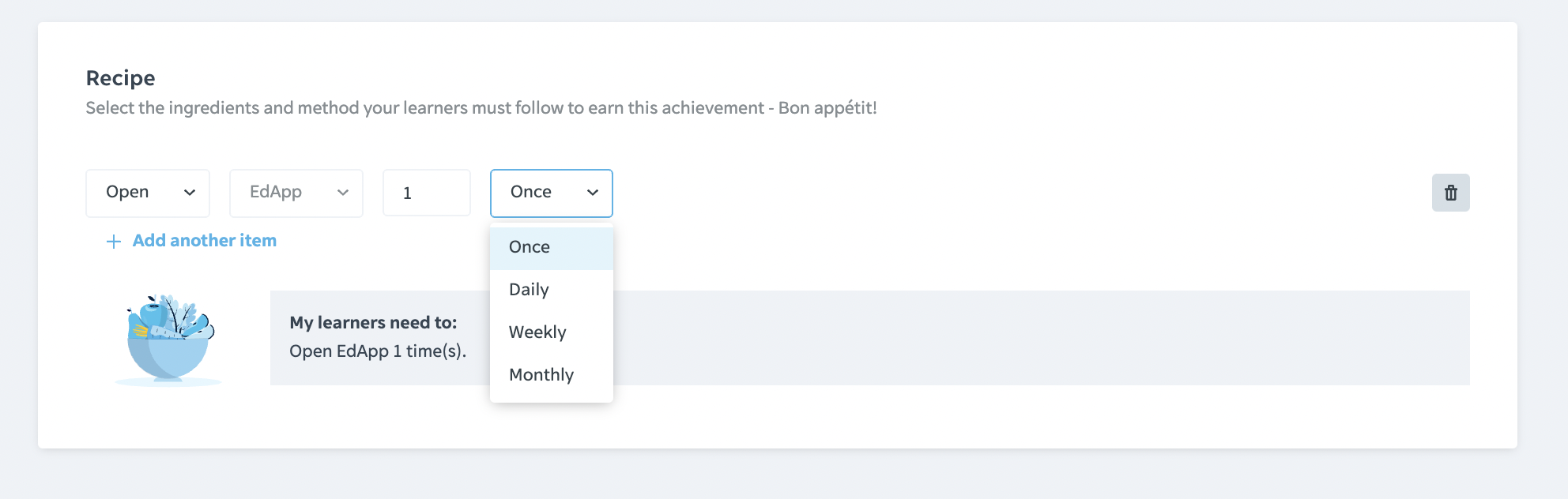The width and height of the screenshot is (1568, 499).
Task: Expand the EdApp target dropdown
Action: (296, 193)
